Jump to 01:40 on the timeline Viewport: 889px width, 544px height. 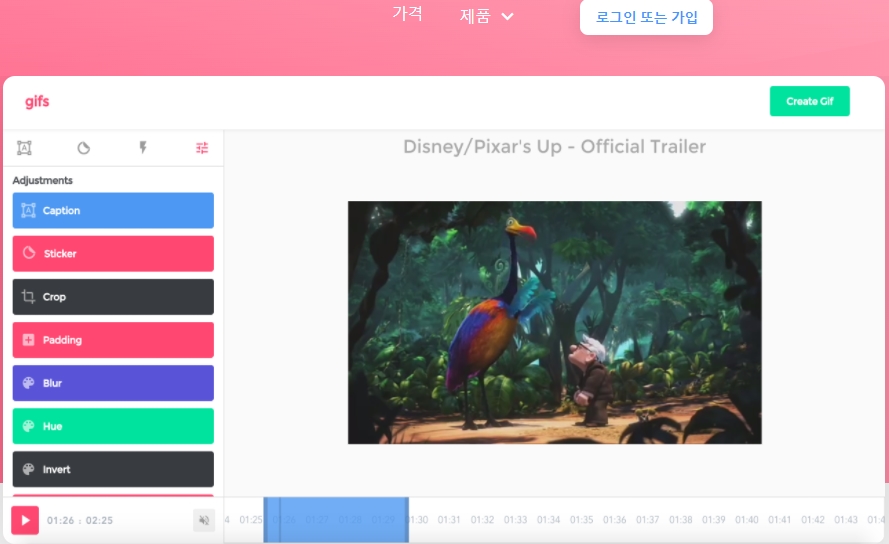tap(746, 520)
